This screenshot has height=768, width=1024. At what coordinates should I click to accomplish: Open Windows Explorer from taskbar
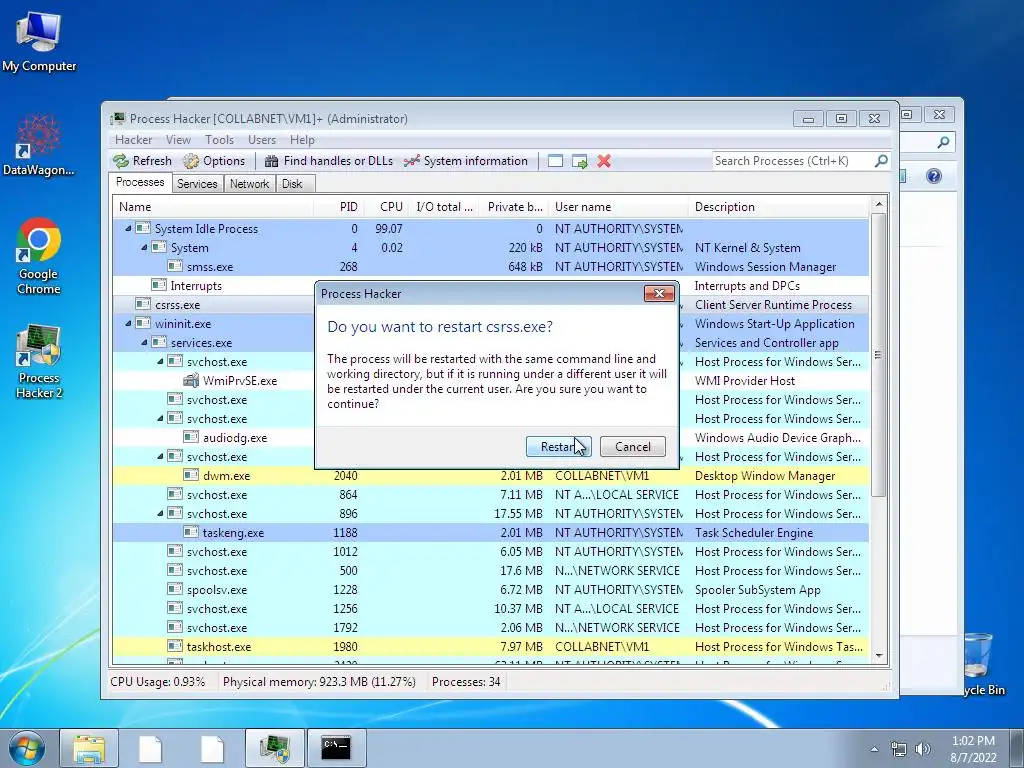tap(89, 748)
